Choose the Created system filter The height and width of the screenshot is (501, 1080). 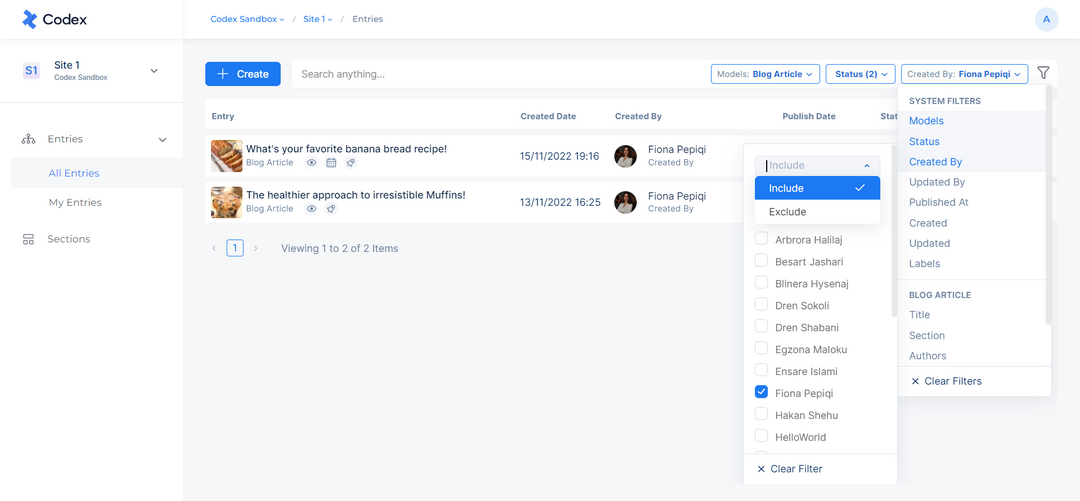[928, 223]
